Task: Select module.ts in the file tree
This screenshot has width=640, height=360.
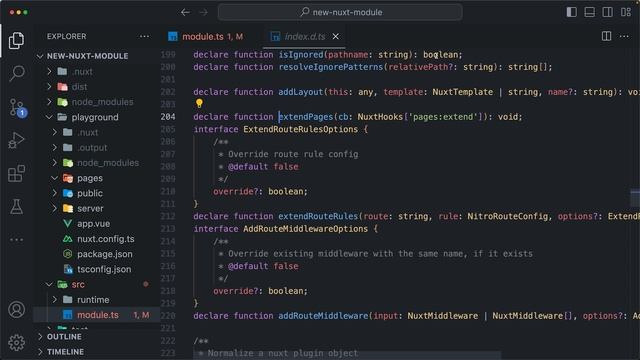Action: (x=97, y=315)
